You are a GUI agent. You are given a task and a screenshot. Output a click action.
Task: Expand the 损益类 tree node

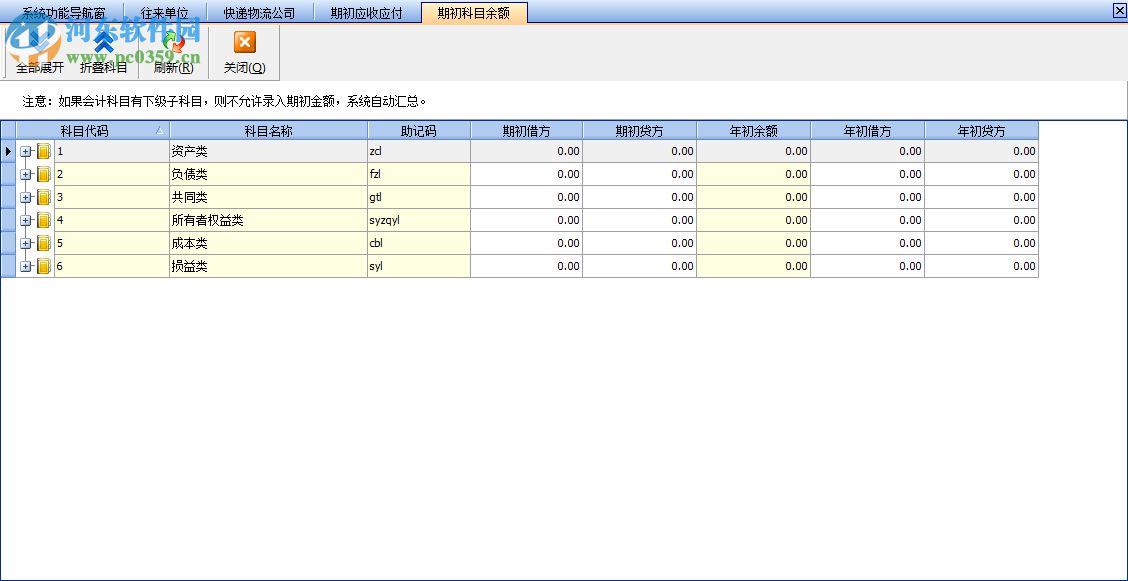[26, 267]
